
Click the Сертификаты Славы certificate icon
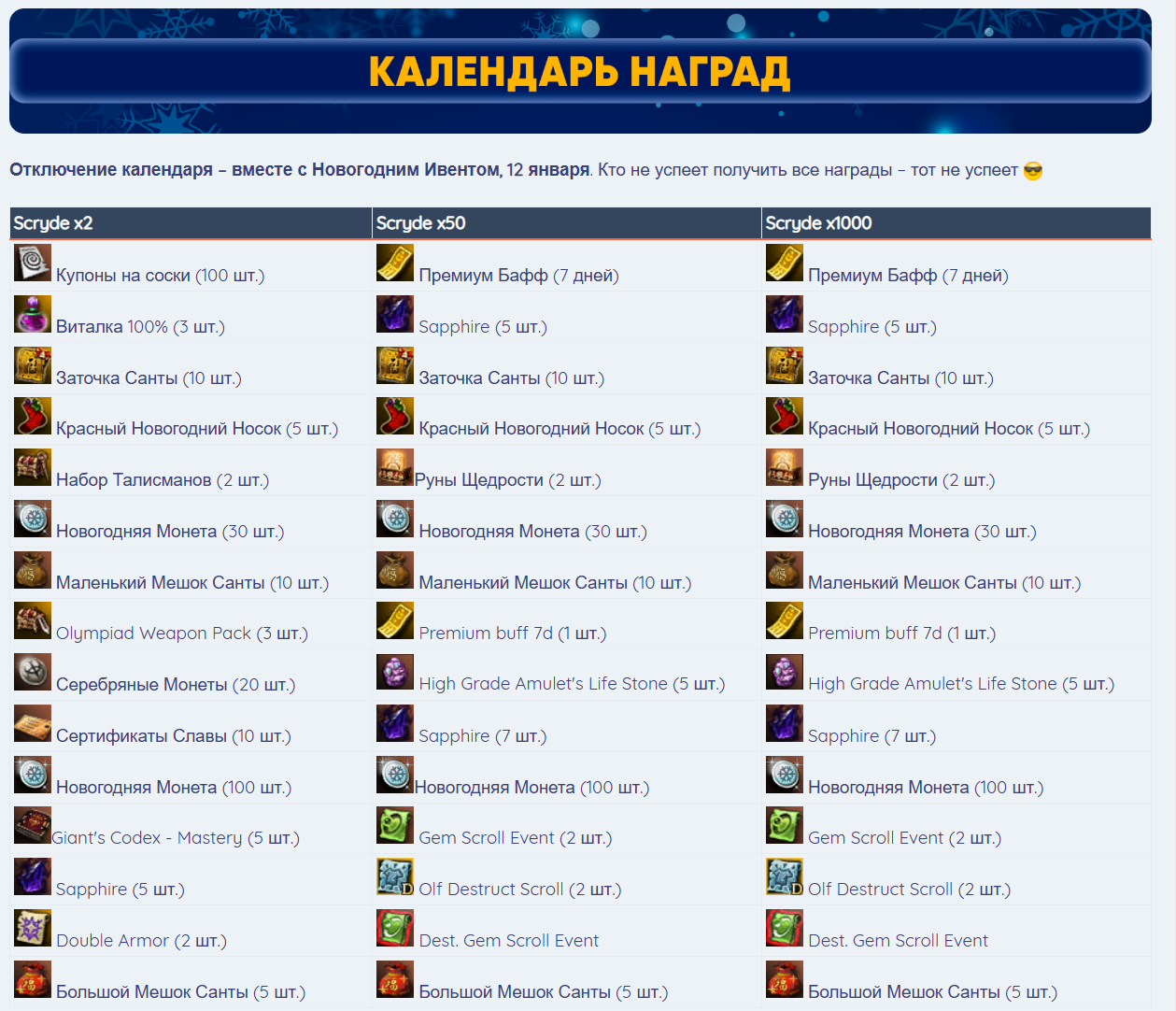tap(32, 723)
